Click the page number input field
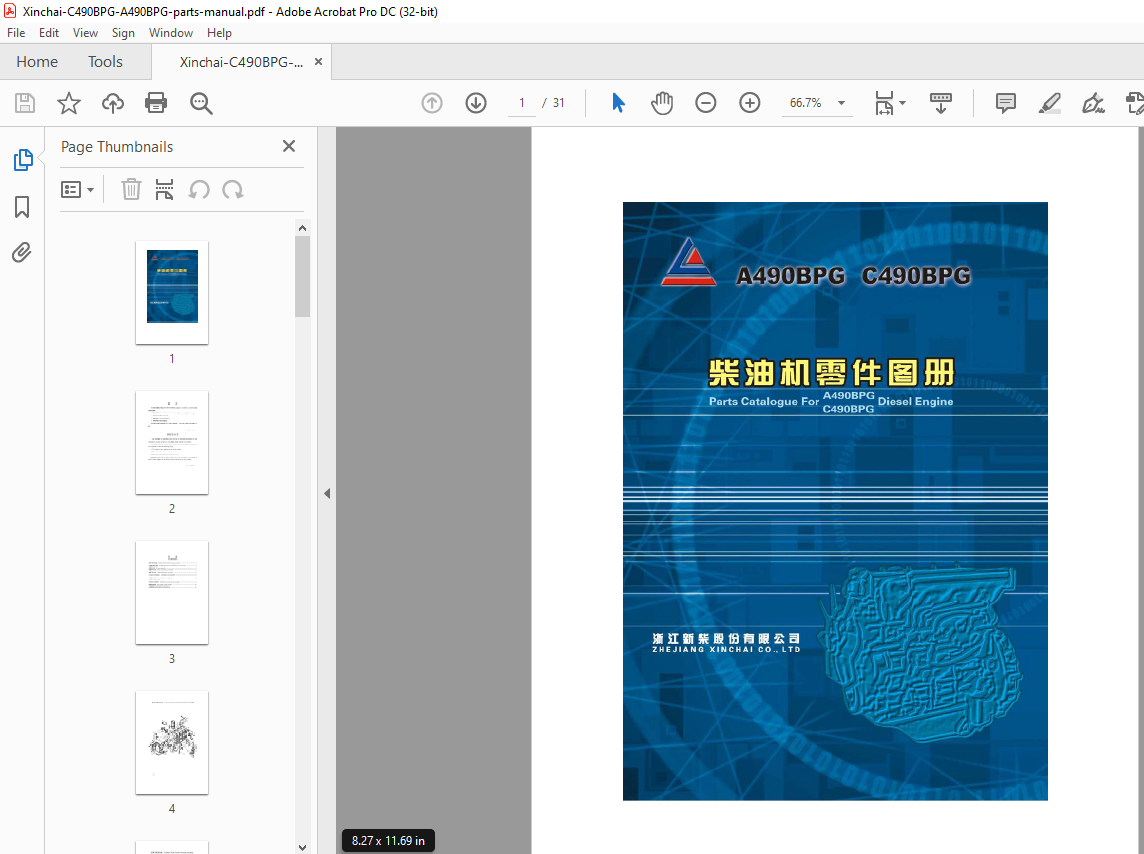The height and width of the screenshot is (854, 1144). click(x=522, y=103)
